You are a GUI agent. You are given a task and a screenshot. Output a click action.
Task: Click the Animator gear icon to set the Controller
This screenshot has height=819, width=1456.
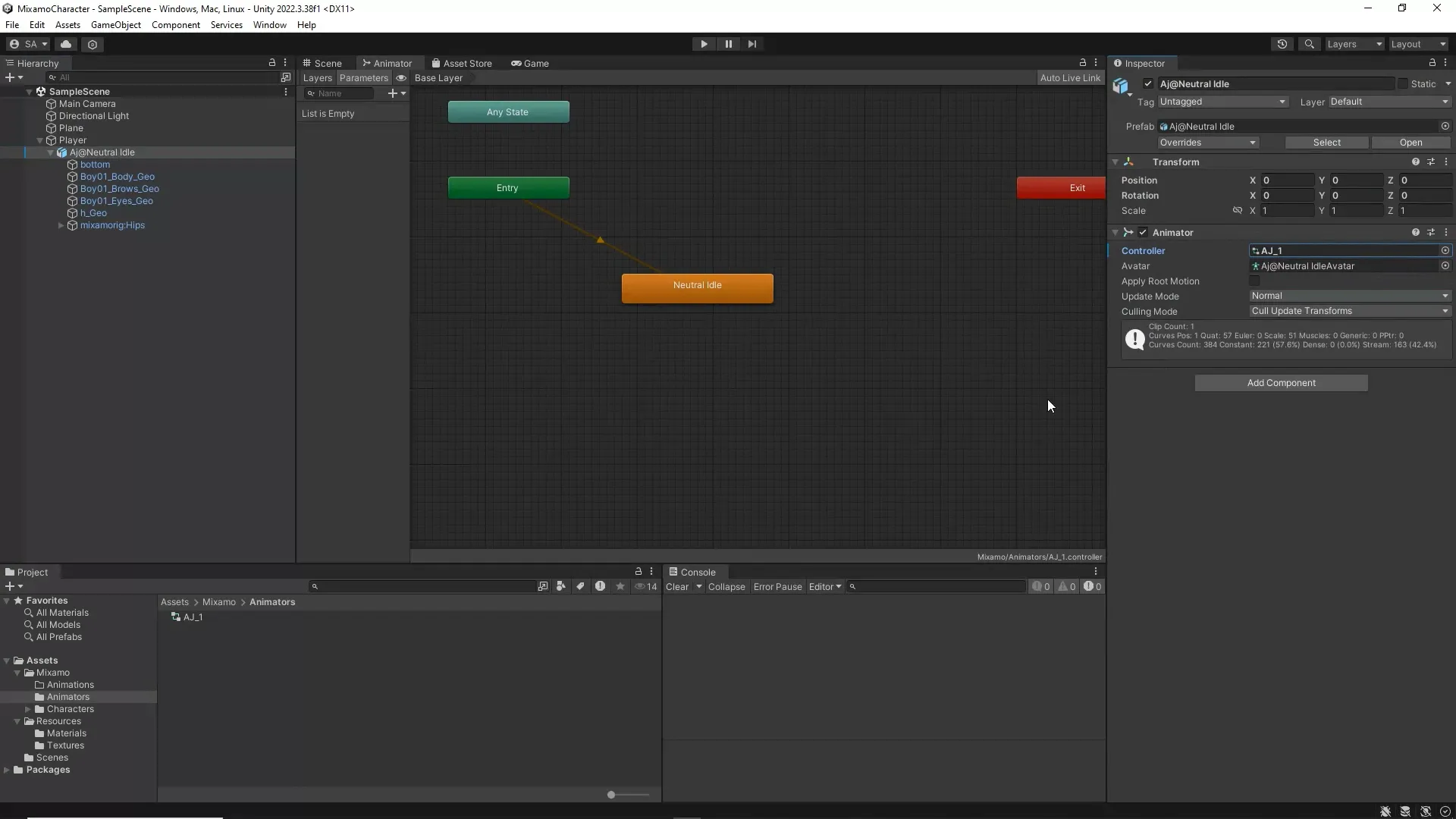pyautogui.click(x=1445, y=250)
